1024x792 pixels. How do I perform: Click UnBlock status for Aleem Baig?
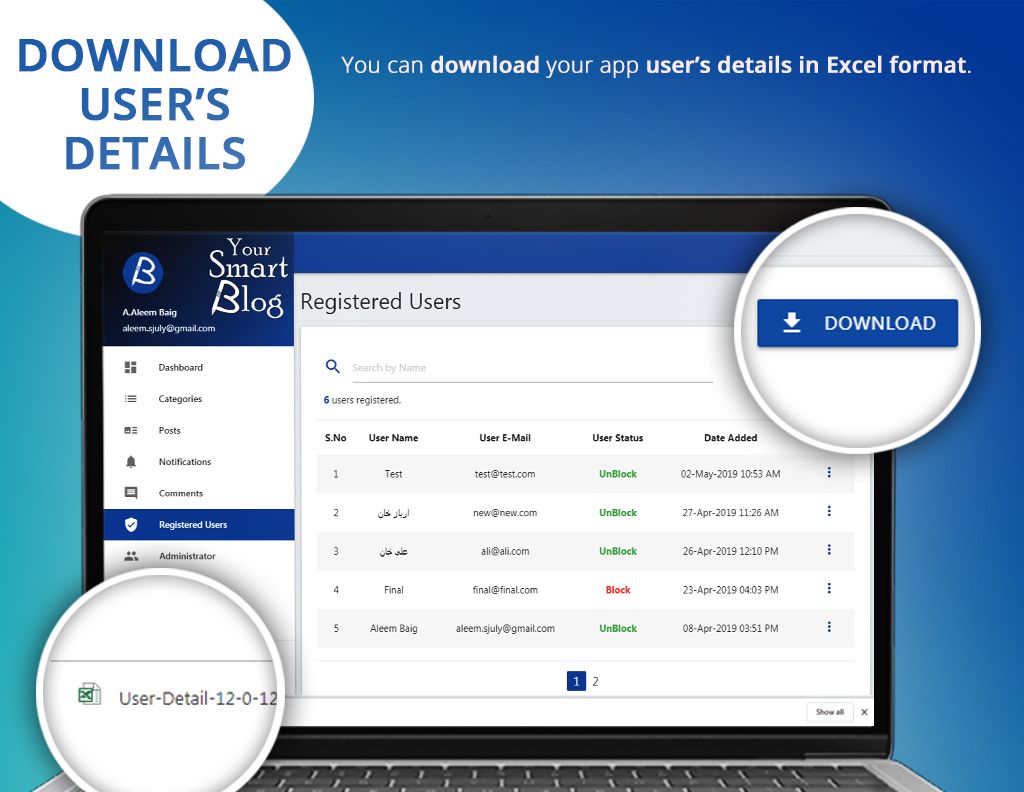[618, 628]
